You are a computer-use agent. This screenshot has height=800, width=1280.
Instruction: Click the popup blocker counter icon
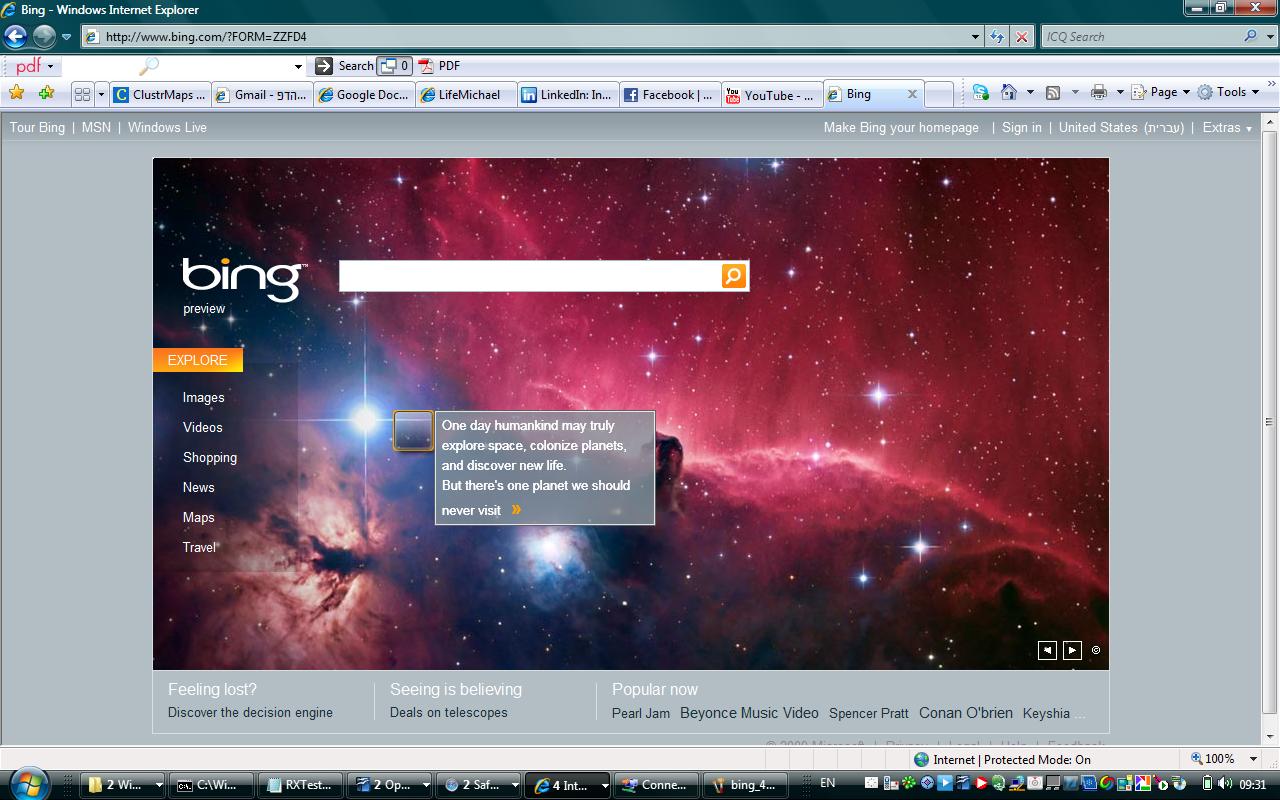click(x=395, y=66)
